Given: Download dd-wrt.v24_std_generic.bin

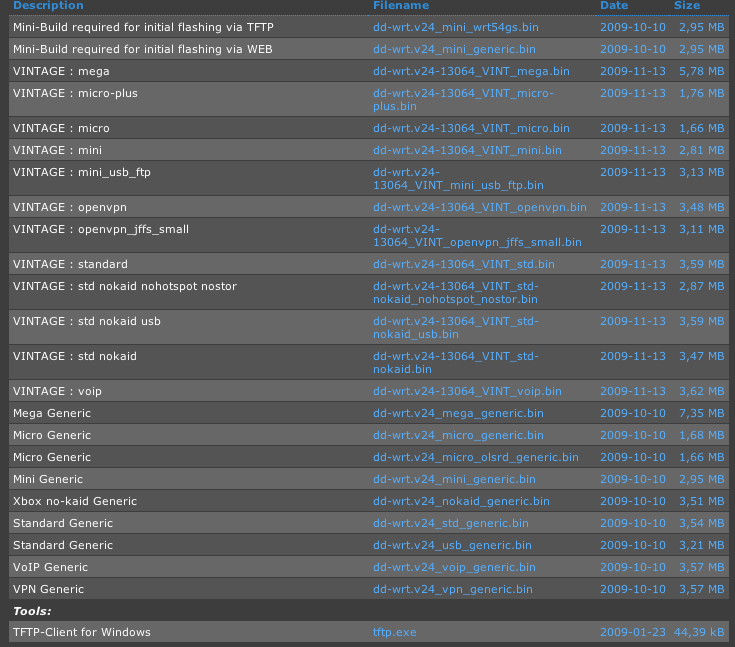Looking at the screenshot, I should pyautogui.click(x=451, y=523).
